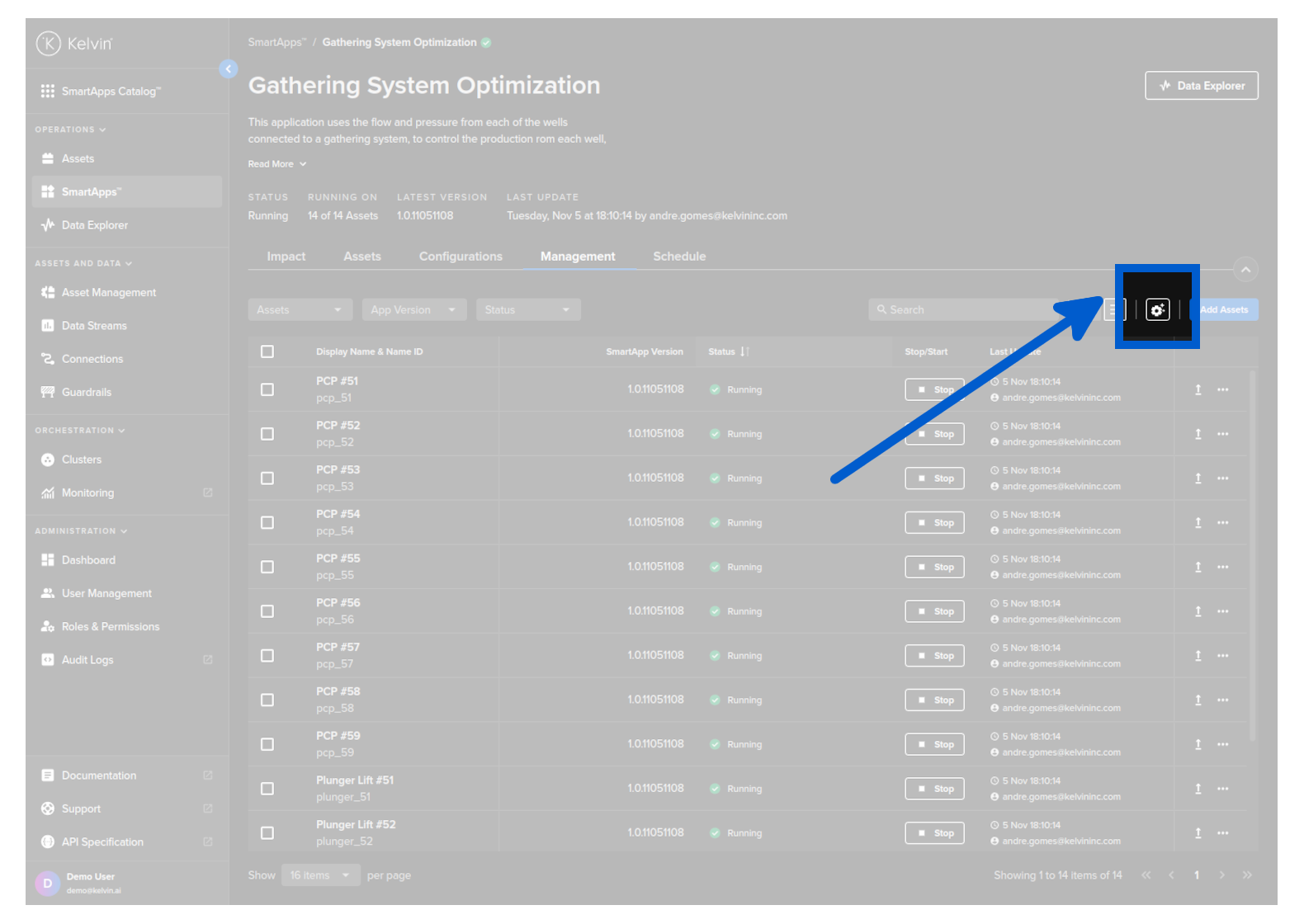Check the select-all checkbox in table header
Viewport: 1304px width, 924px height.
pyautogui.click(x=267, y=351)
